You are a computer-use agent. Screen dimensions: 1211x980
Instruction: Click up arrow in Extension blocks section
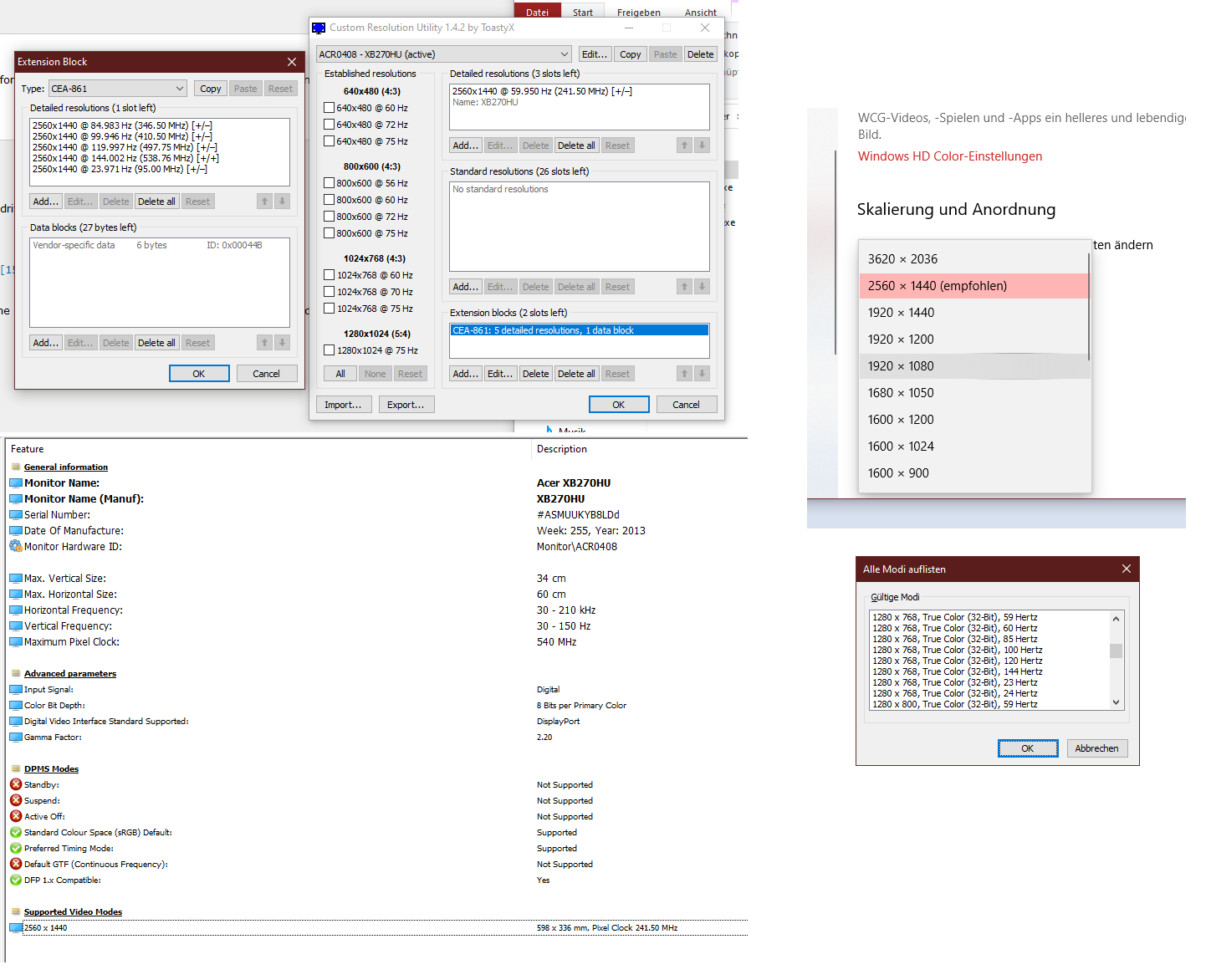click(684, 374)
